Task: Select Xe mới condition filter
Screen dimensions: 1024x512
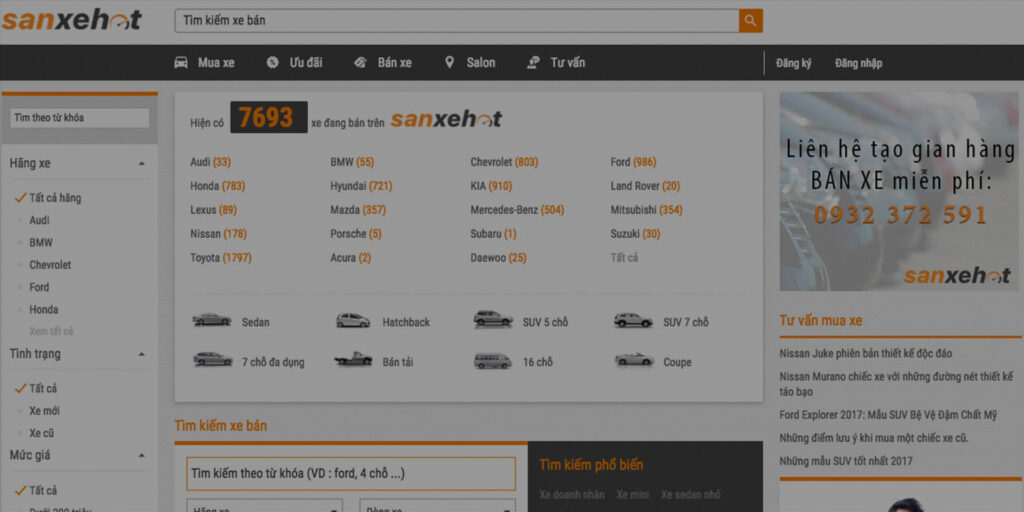Action: 44,411
